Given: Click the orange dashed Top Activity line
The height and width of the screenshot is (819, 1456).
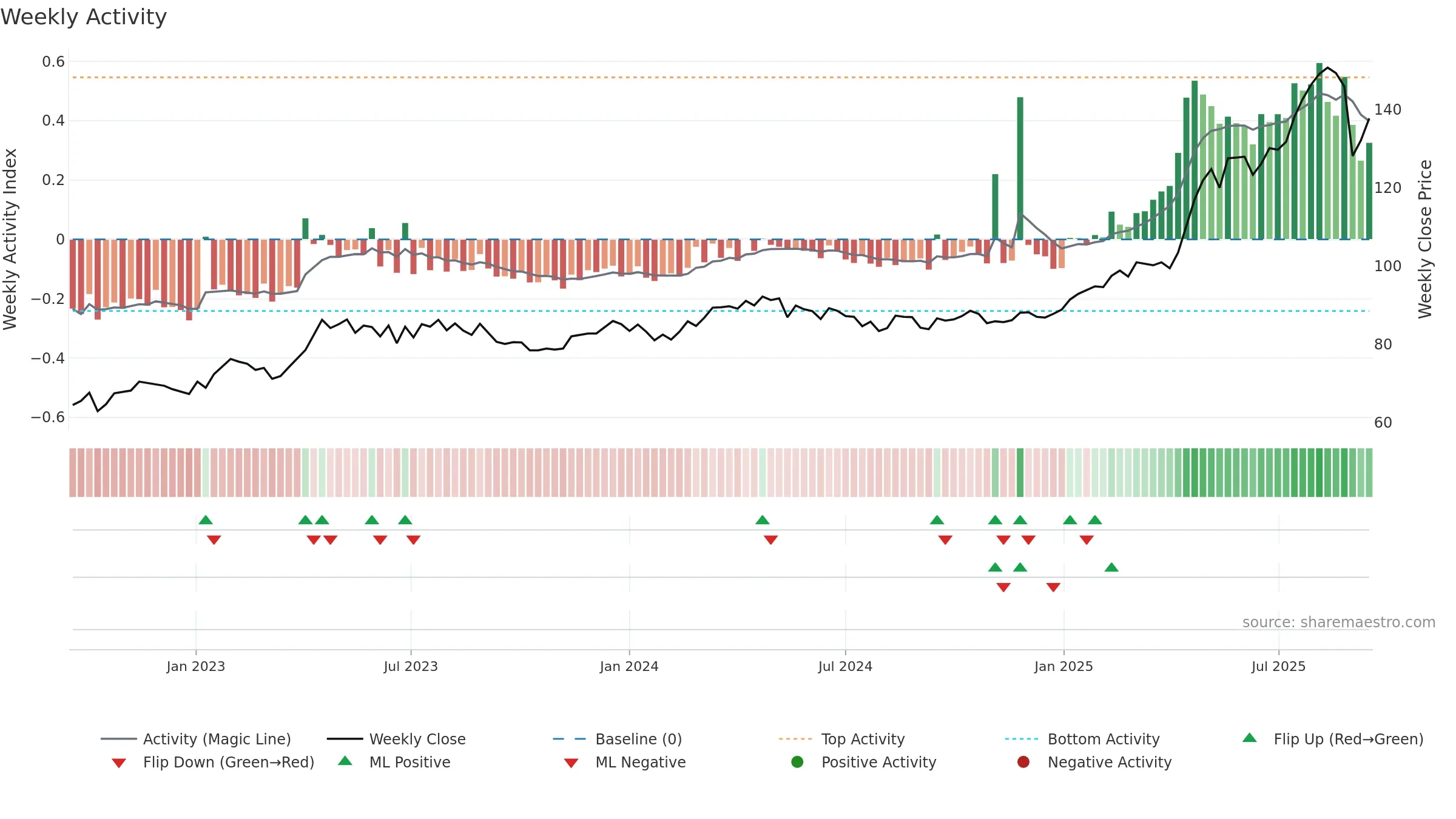Looking at the screenshot, I should (721, 78).
